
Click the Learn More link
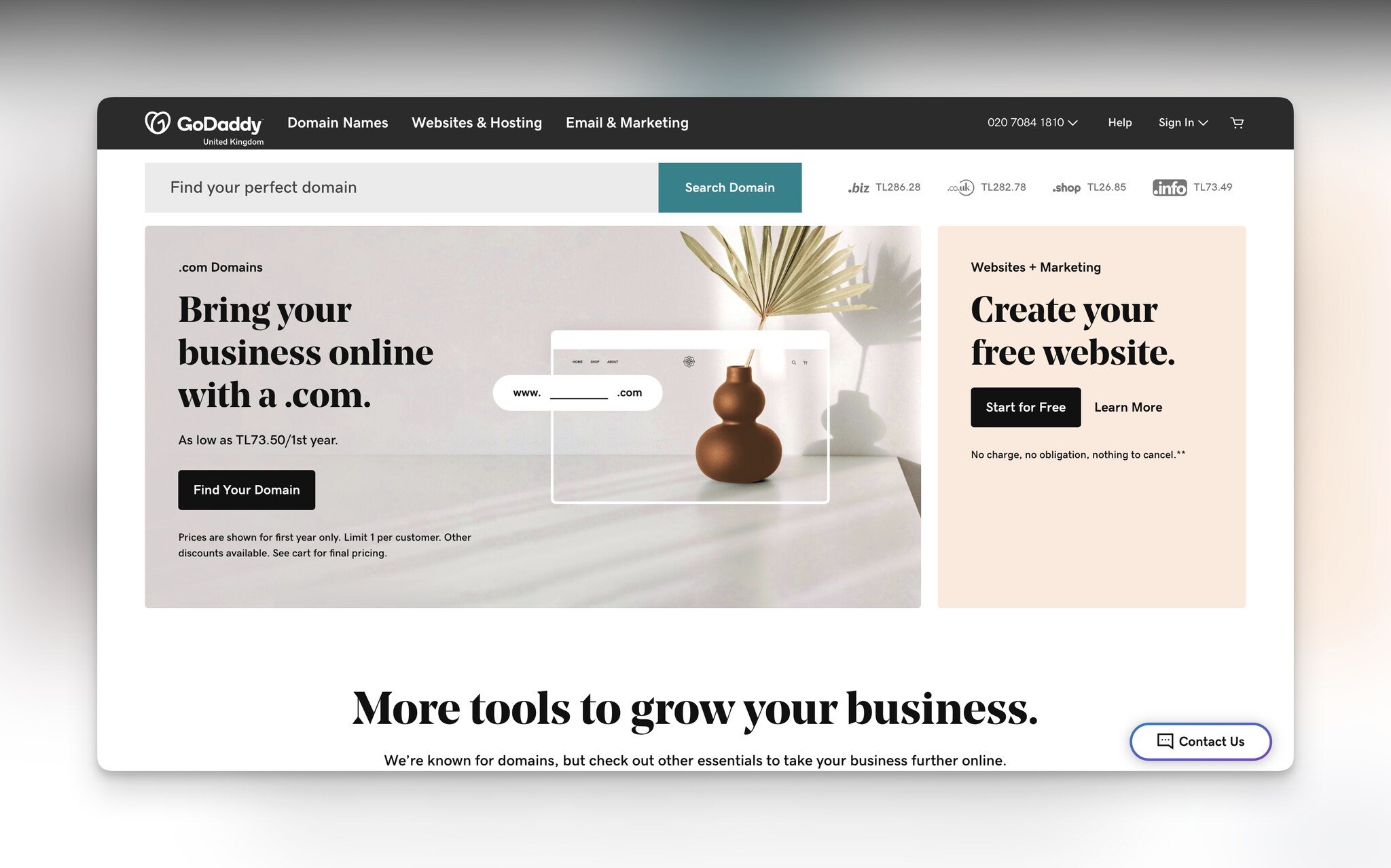1128,407
